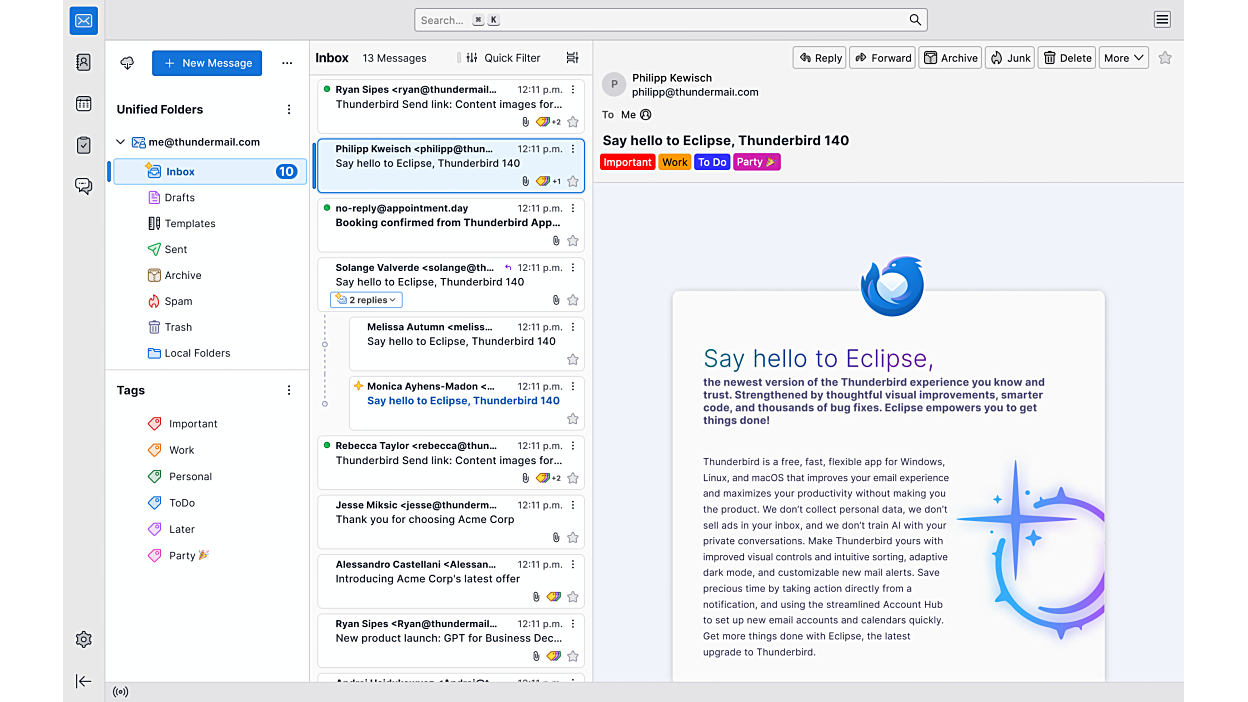Toggle star on opened message header
Screen dimensions: 1248x702
(x=1165, y=58)
